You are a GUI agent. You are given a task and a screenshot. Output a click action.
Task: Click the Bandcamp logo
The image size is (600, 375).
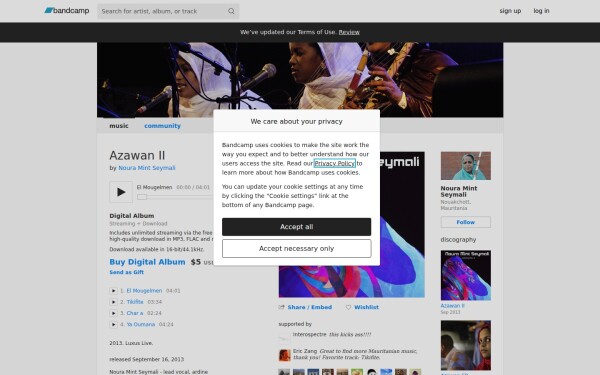click(x=67, y=11)
